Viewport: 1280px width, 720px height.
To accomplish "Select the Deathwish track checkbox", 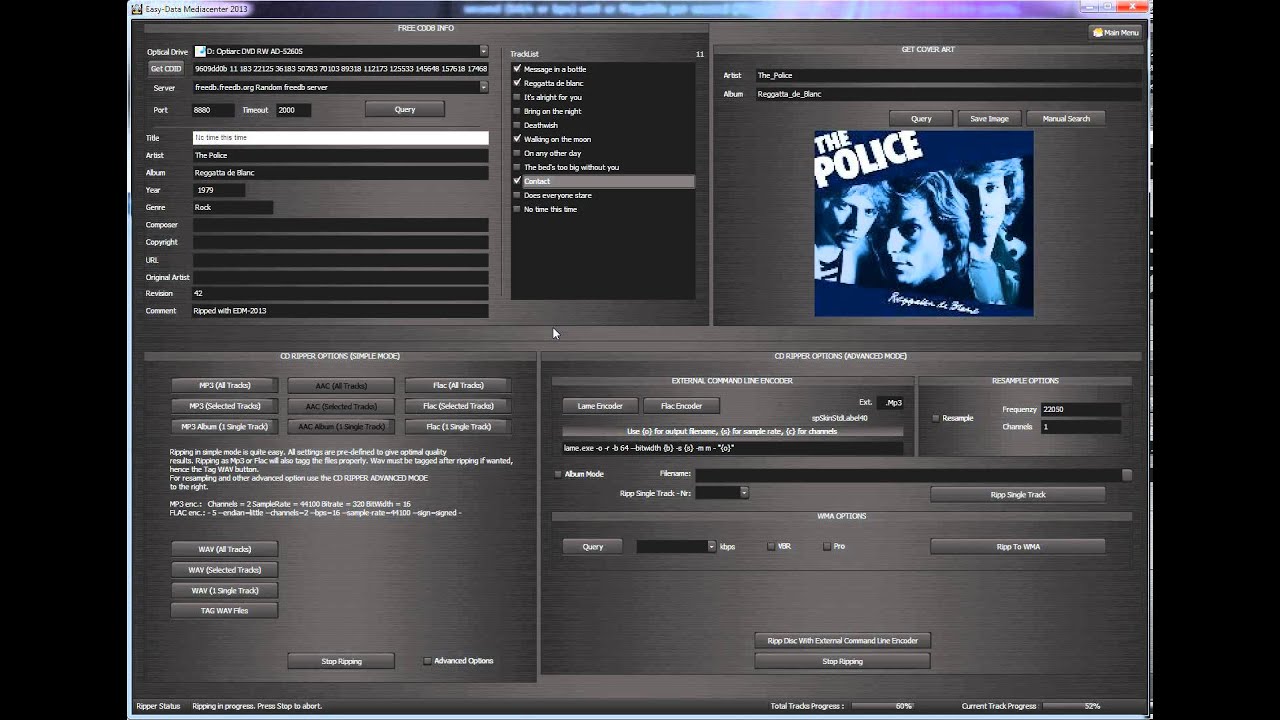I will click(517, 125).
